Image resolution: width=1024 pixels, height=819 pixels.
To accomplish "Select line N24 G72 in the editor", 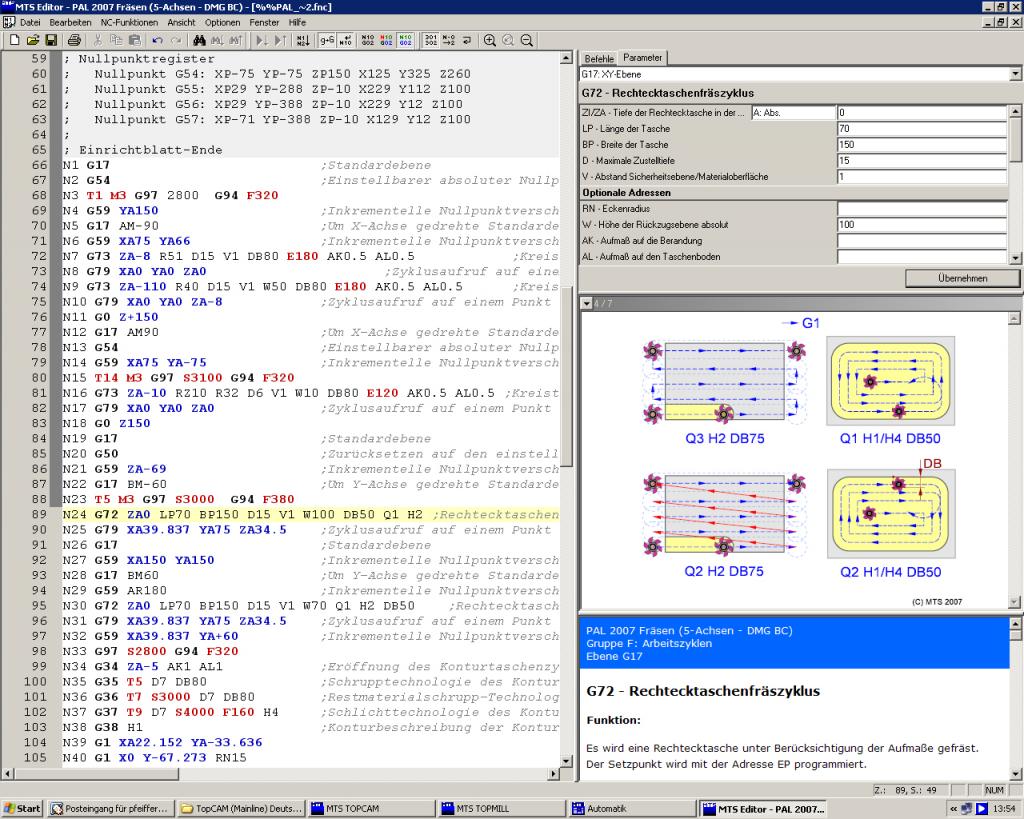I will (x=311, y=515).
